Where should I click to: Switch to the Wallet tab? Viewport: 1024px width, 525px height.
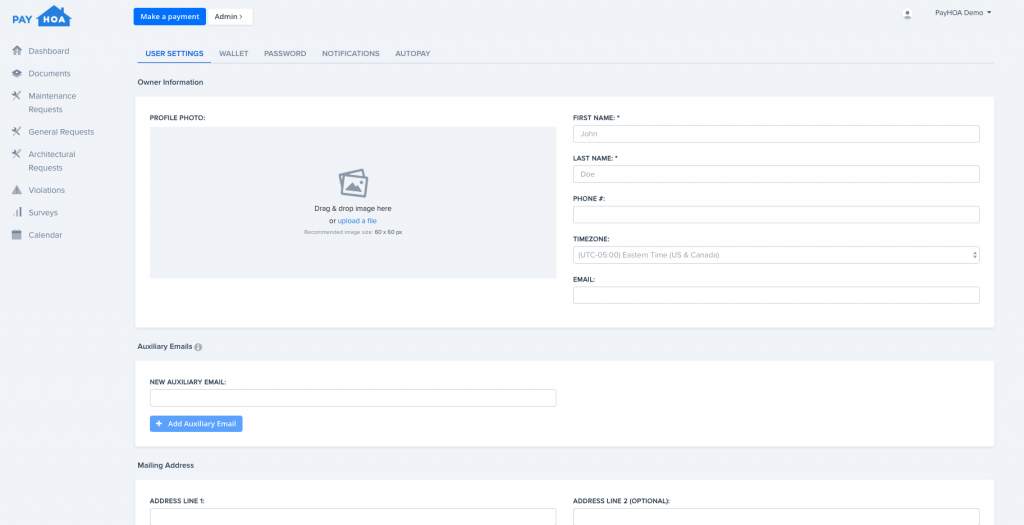pos(233,53)
